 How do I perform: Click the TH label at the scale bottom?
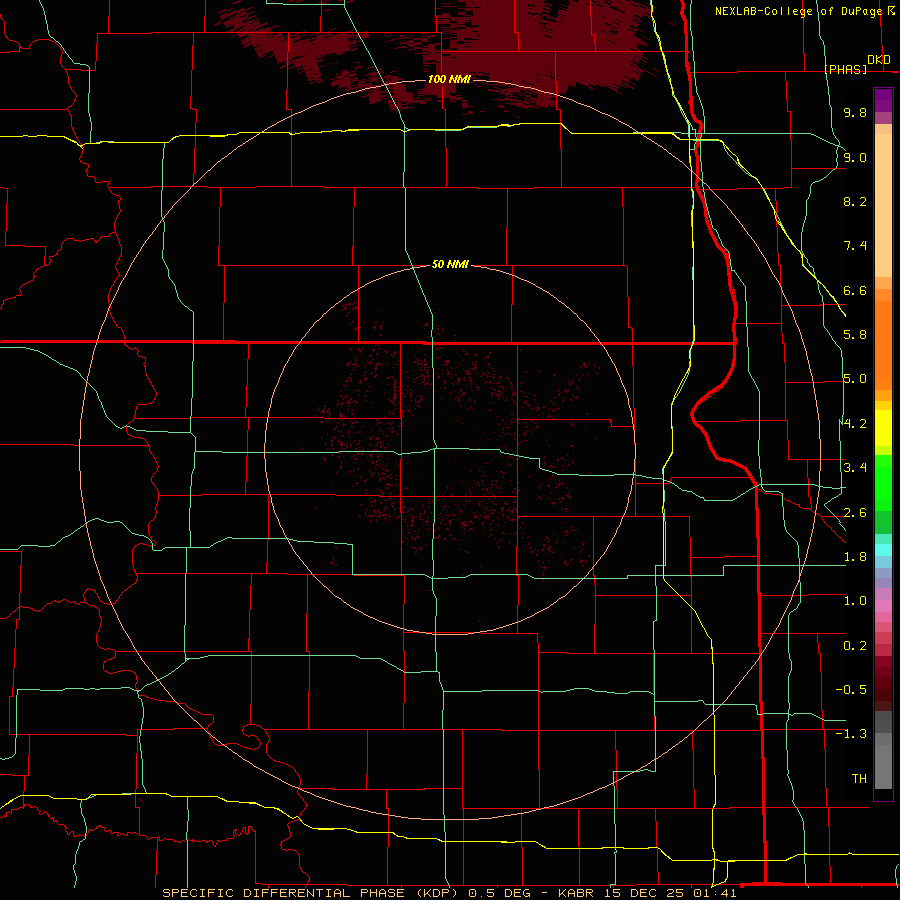point(859,779)
